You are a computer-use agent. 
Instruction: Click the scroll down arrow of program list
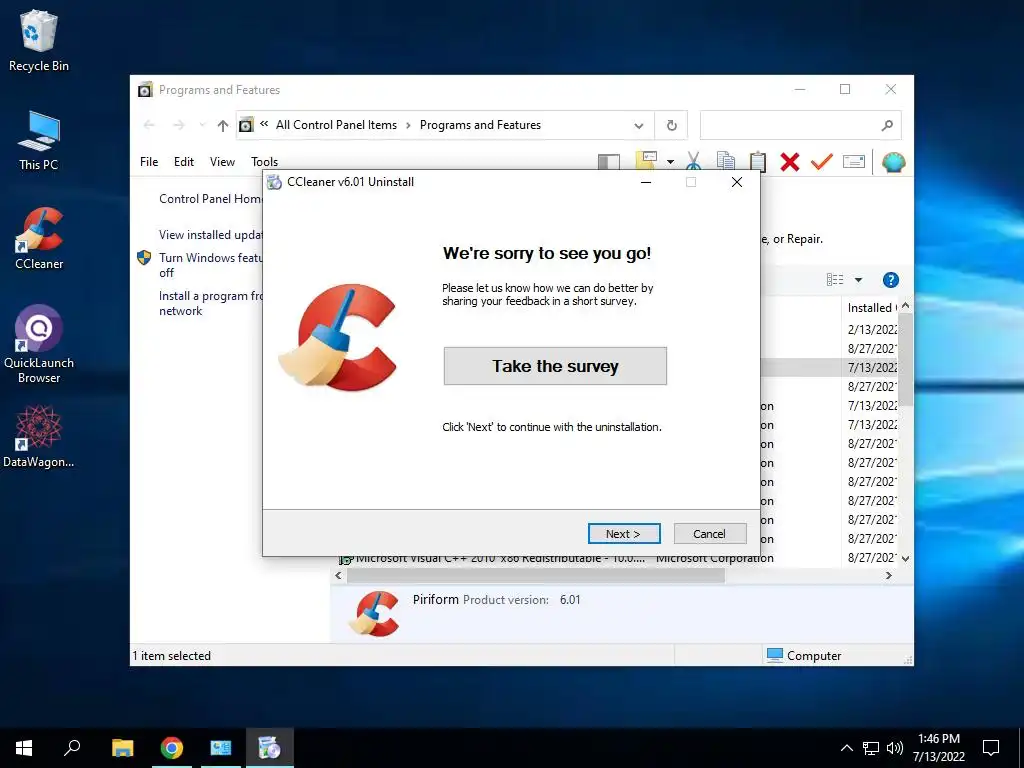click(x=905, y=558)
